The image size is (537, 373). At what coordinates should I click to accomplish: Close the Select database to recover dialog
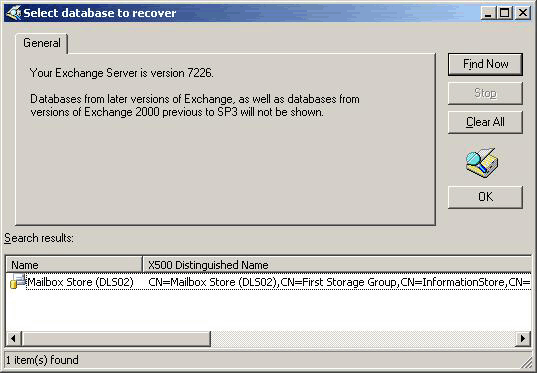tap(523, 13)
